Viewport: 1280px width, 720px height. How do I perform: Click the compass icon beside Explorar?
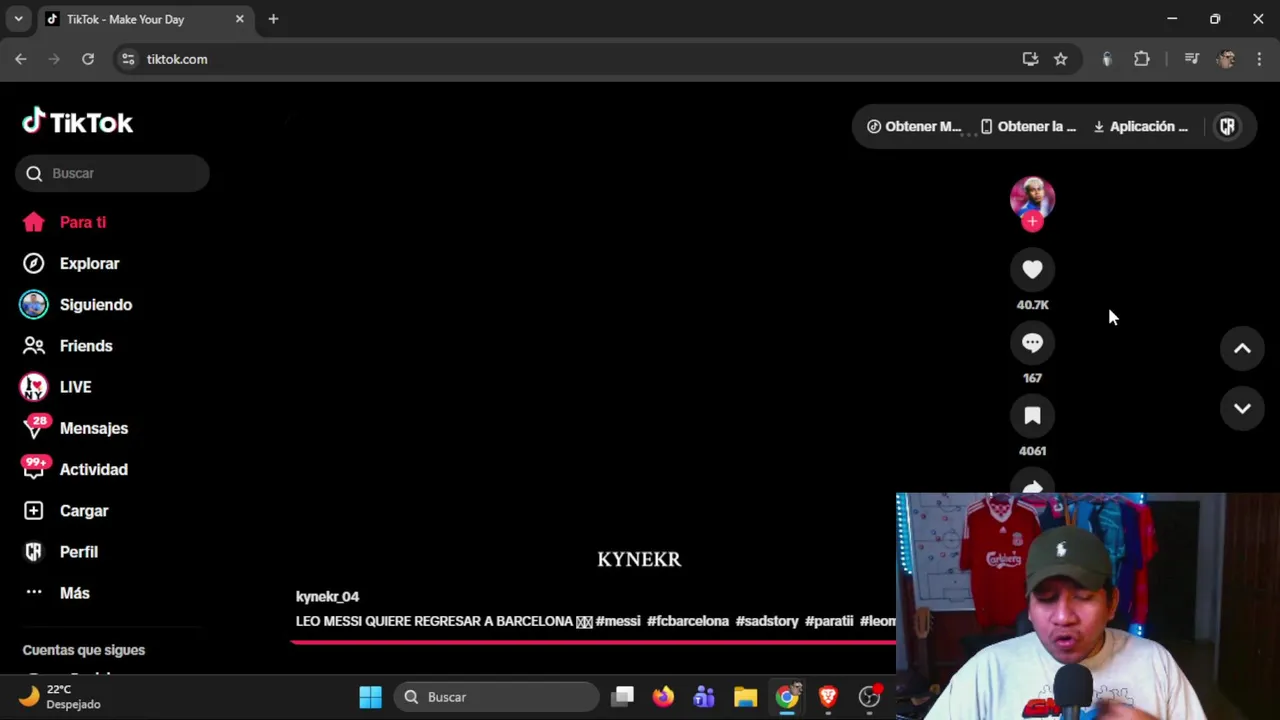[x=34, y=263]
